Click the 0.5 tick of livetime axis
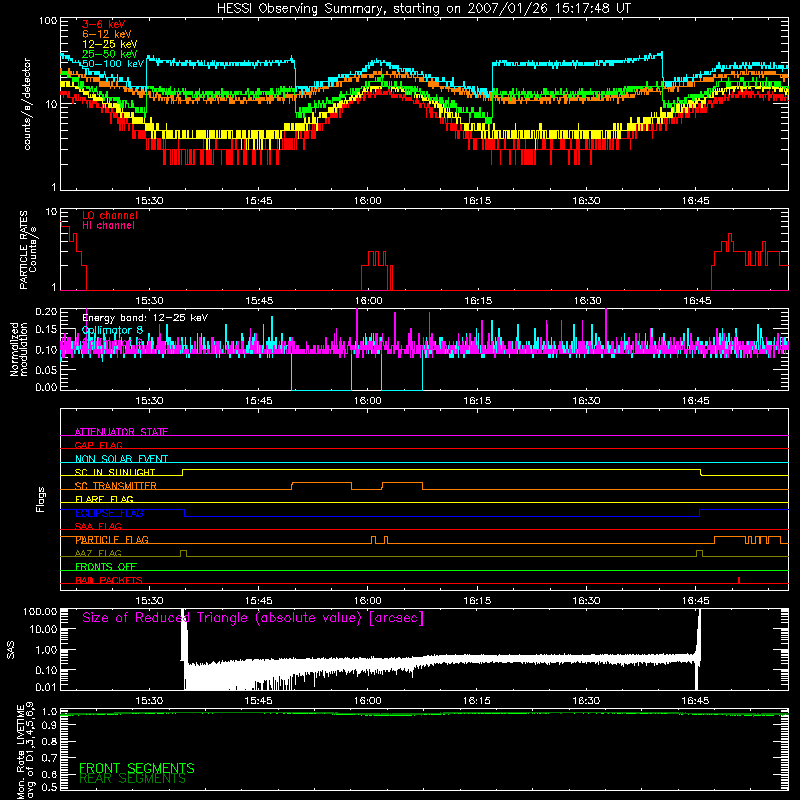The height and width of the screenshot is (800, 800). tap(49, 787)
